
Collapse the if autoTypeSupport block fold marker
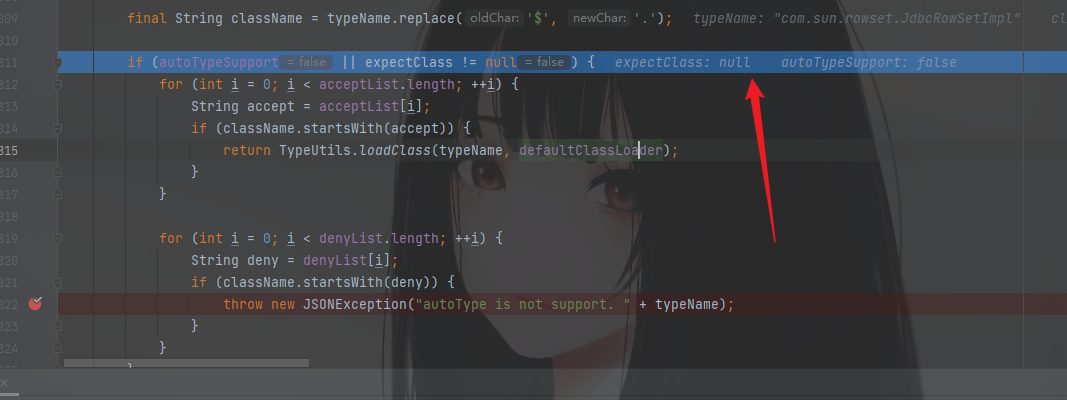pos(58,63)
